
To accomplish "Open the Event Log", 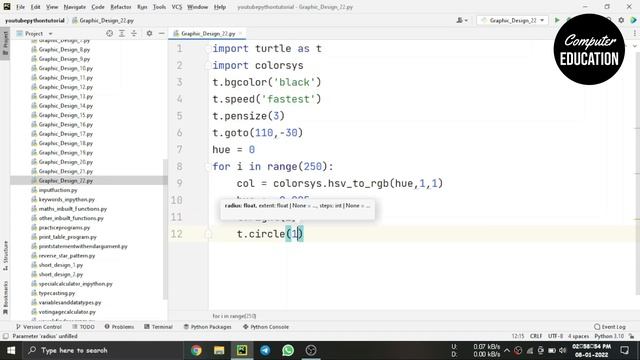I will [610, 327].
